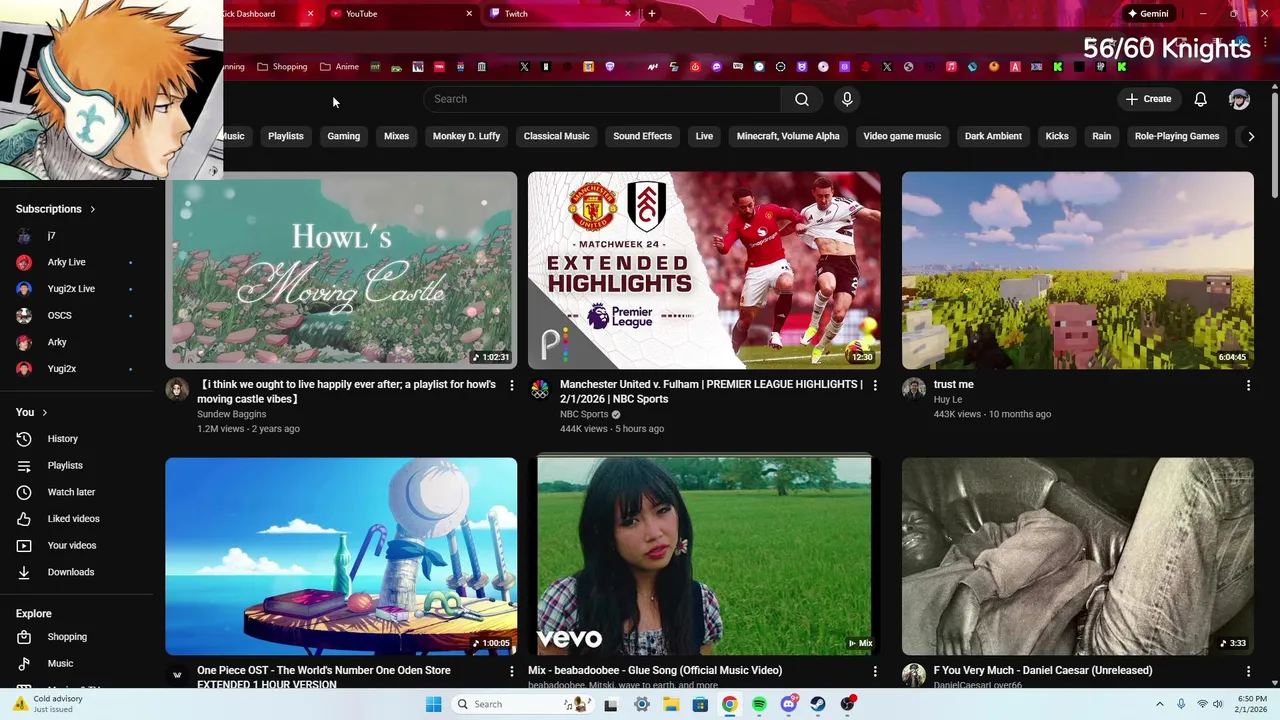Screen dimensions: 1280x720
Task: Click inside the YouTube search field
Action: coord(602,99)
